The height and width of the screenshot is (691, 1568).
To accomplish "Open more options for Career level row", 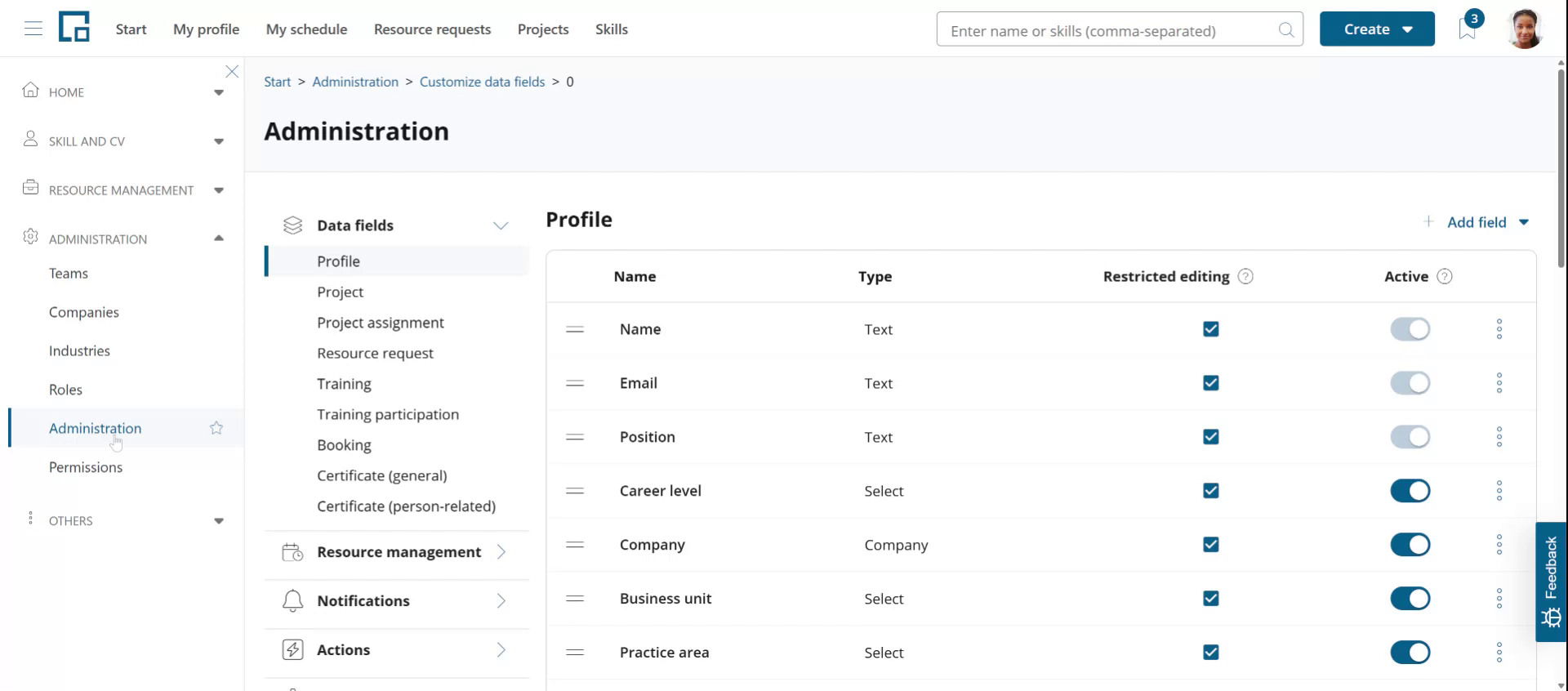I will pos(1499,491).
